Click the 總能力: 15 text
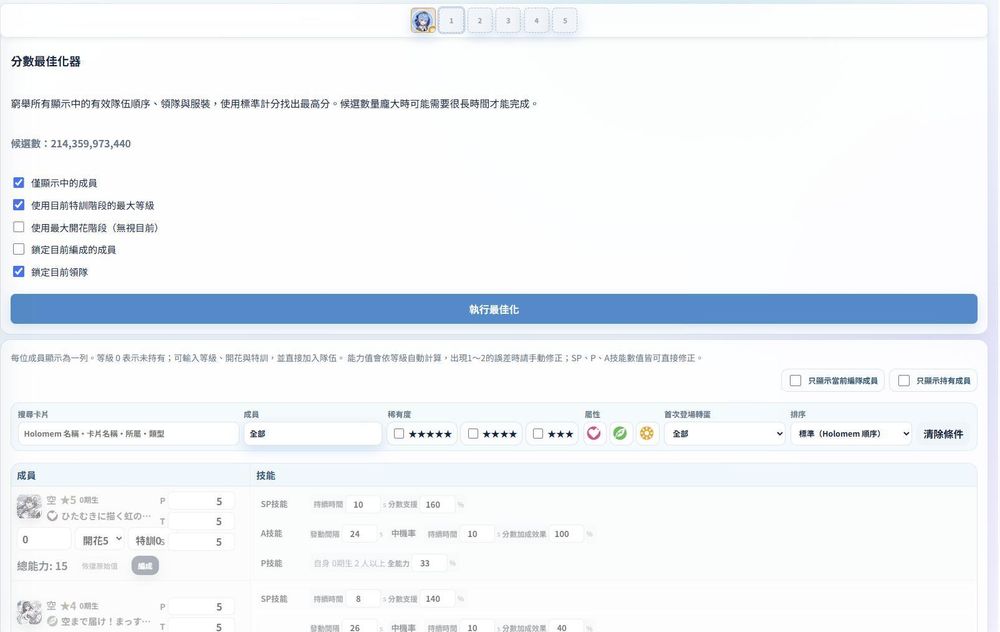The width and height of the screenshot is (1000, 632). [x=42, y=566]
